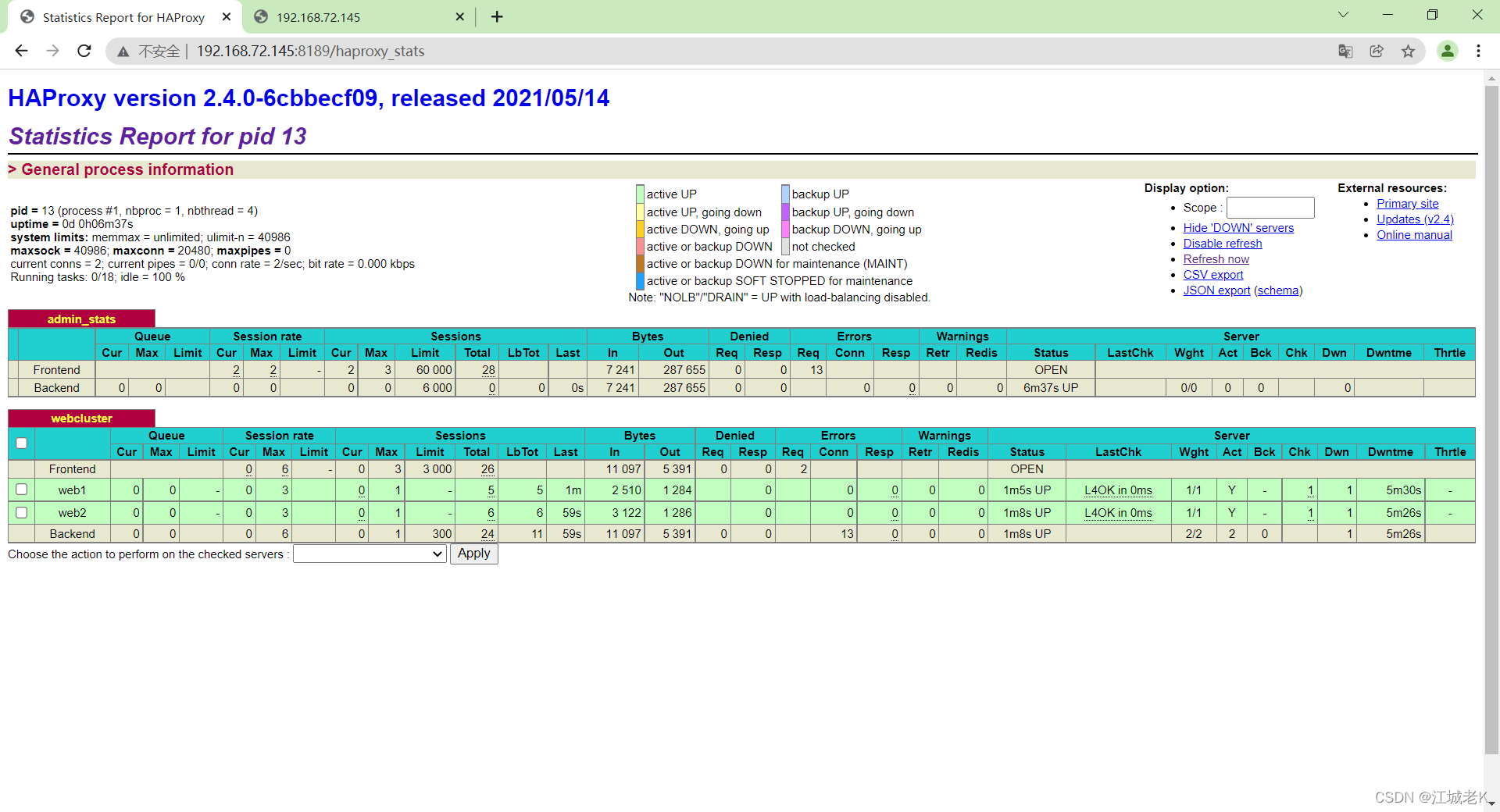
Task: Open the CSV export link
Action: (x=1213, y=275)
